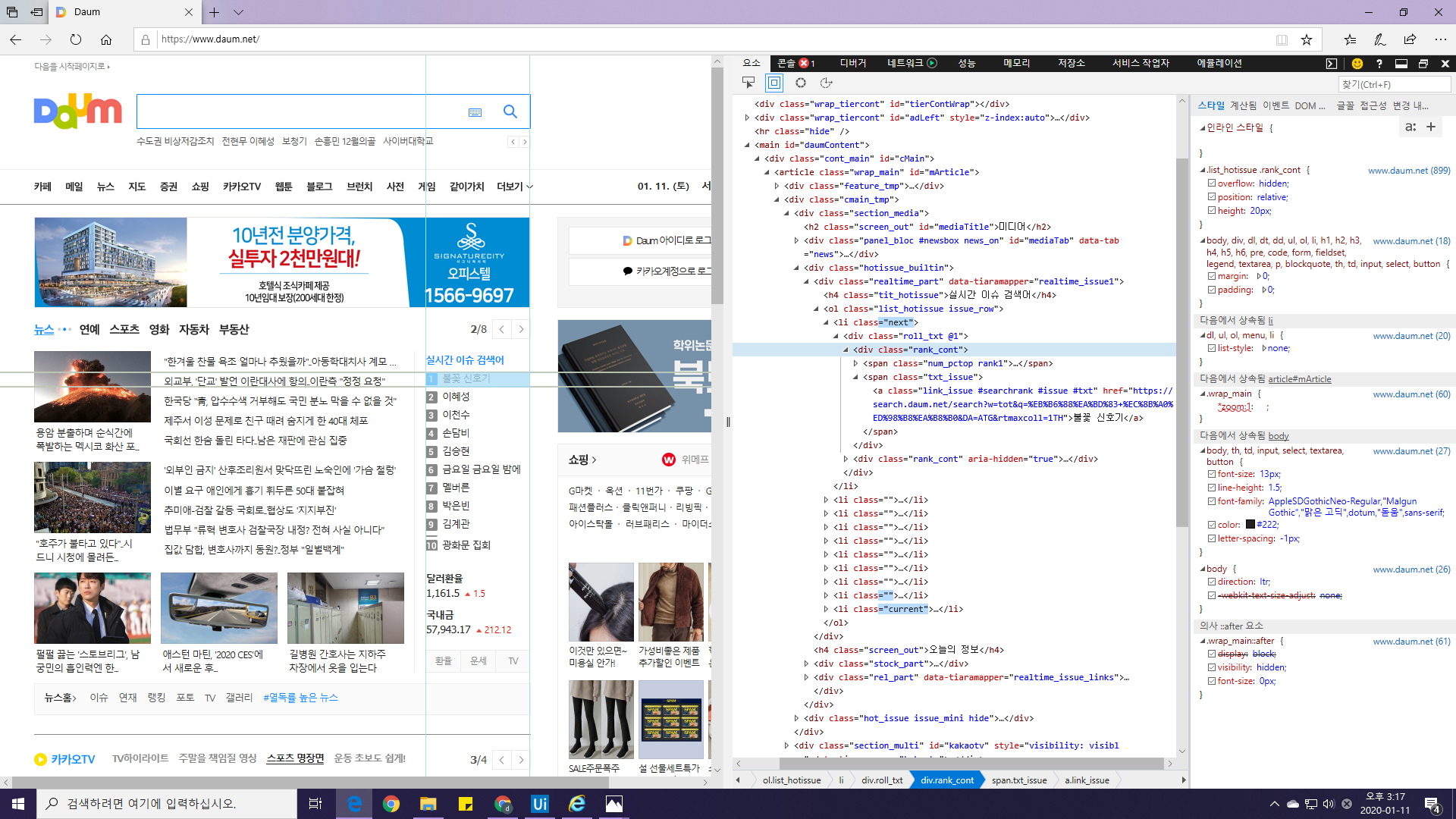Switch to the 네트워크 devtools tab
The width and height of the screenshot is (1456, 819).
point(905,64)
